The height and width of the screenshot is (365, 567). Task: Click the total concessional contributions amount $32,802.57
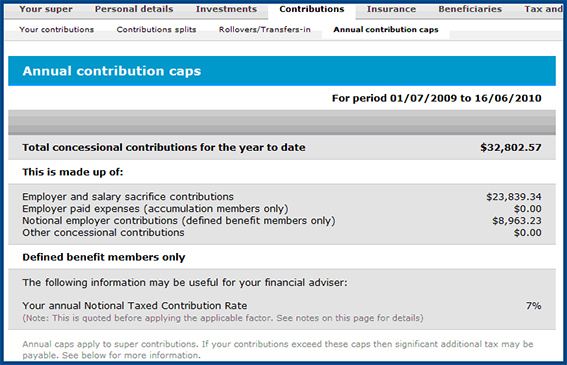click(511, 147)
